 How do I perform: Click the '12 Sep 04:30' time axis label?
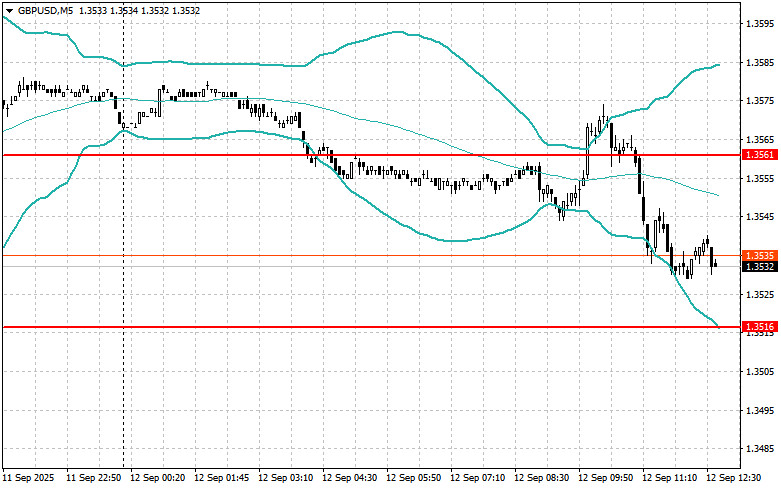pos(350,478)
